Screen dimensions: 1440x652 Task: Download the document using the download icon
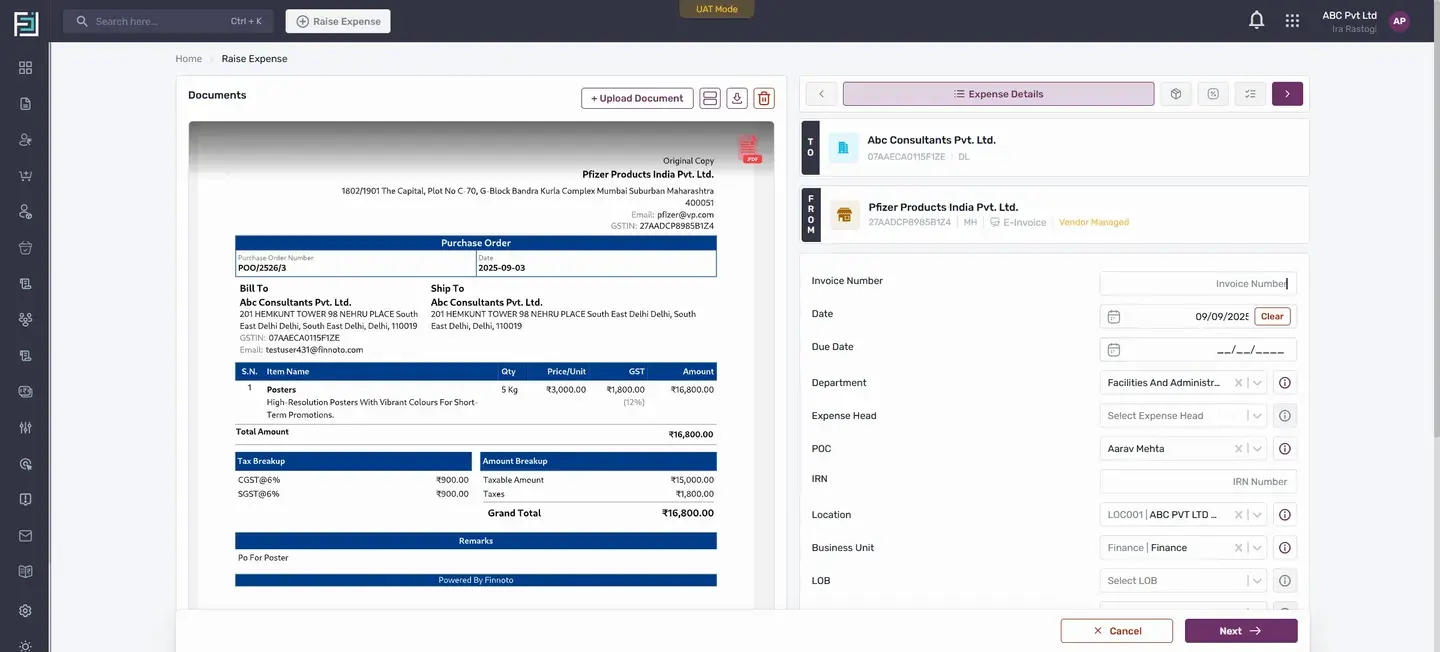tap(737, 98)
